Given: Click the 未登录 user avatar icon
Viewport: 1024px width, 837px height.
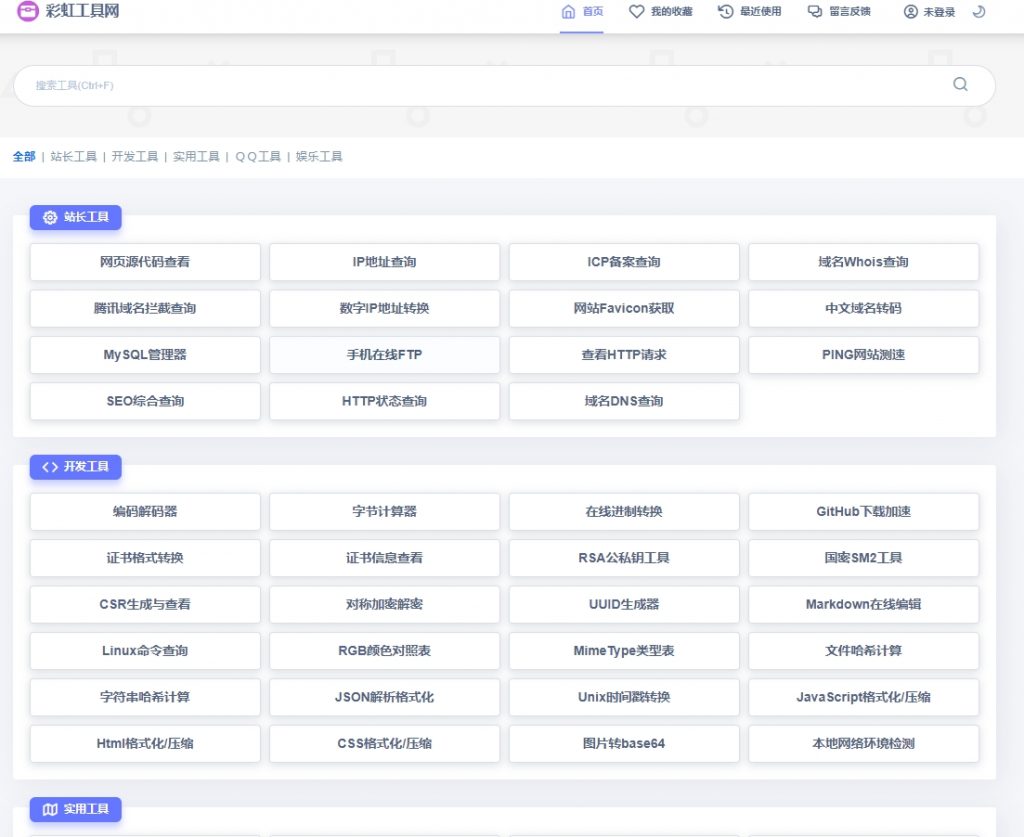Looking at the screenshot, I should (910, 12).
